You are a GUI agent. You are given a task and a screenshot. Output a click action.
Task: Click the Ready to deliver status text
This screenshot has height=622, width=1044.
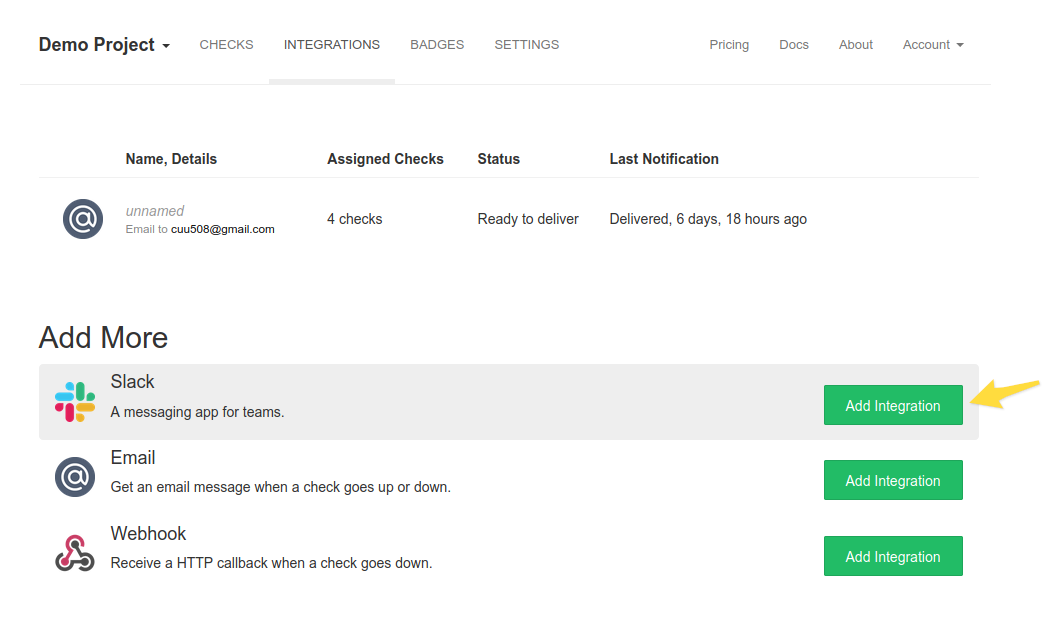(x=527, y=218)
